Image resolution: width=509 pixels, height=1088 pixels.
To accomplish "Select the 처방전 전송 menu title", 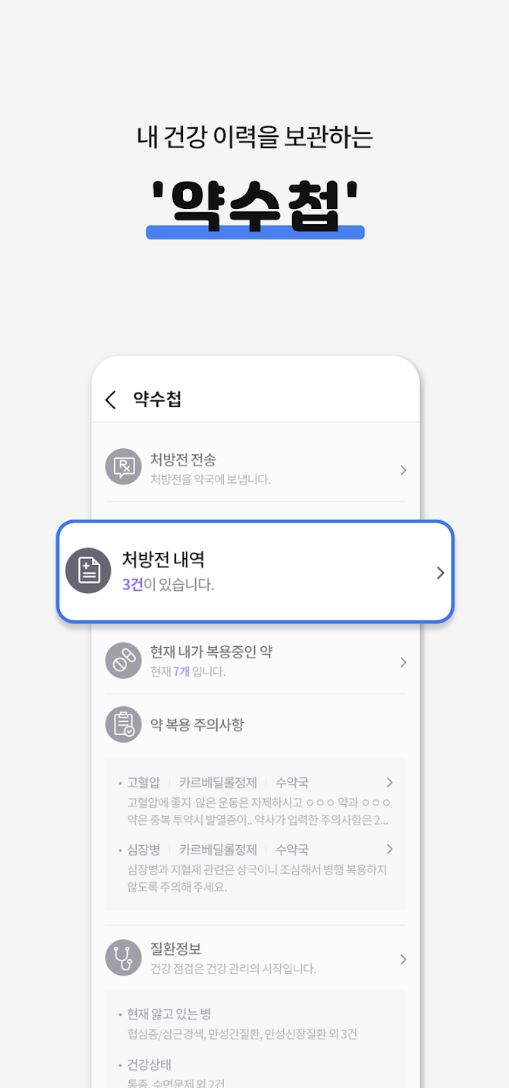I will click(x=183, y=459).
